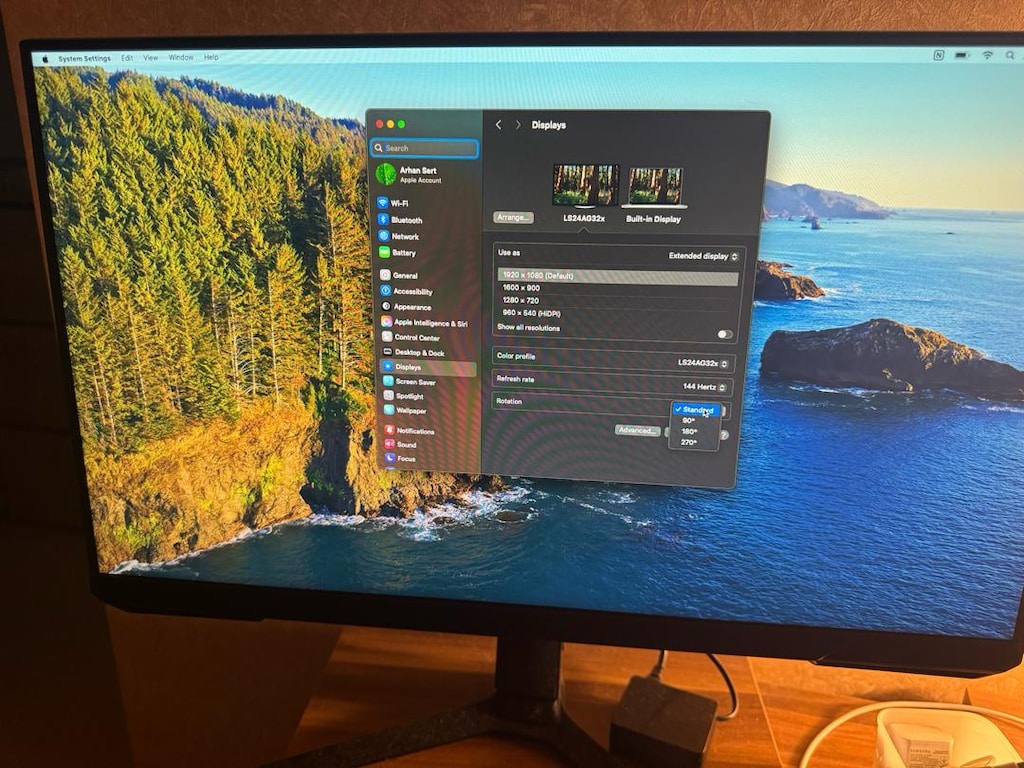1024x768 pixels.
Task: Open Spotlight settings in sidebar
Action: 404,396
